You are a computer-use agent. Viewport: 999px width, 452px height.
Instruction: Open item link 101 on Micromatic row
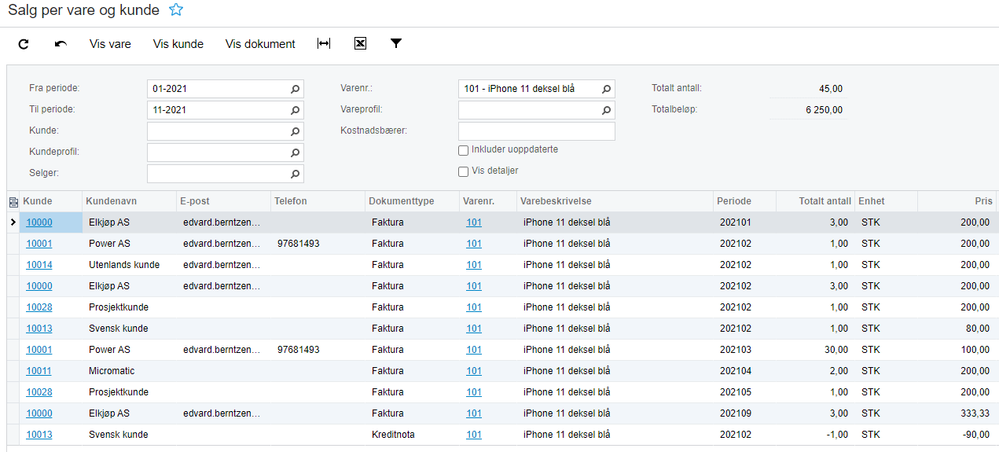pyautogui.click(x=473, y=370)
